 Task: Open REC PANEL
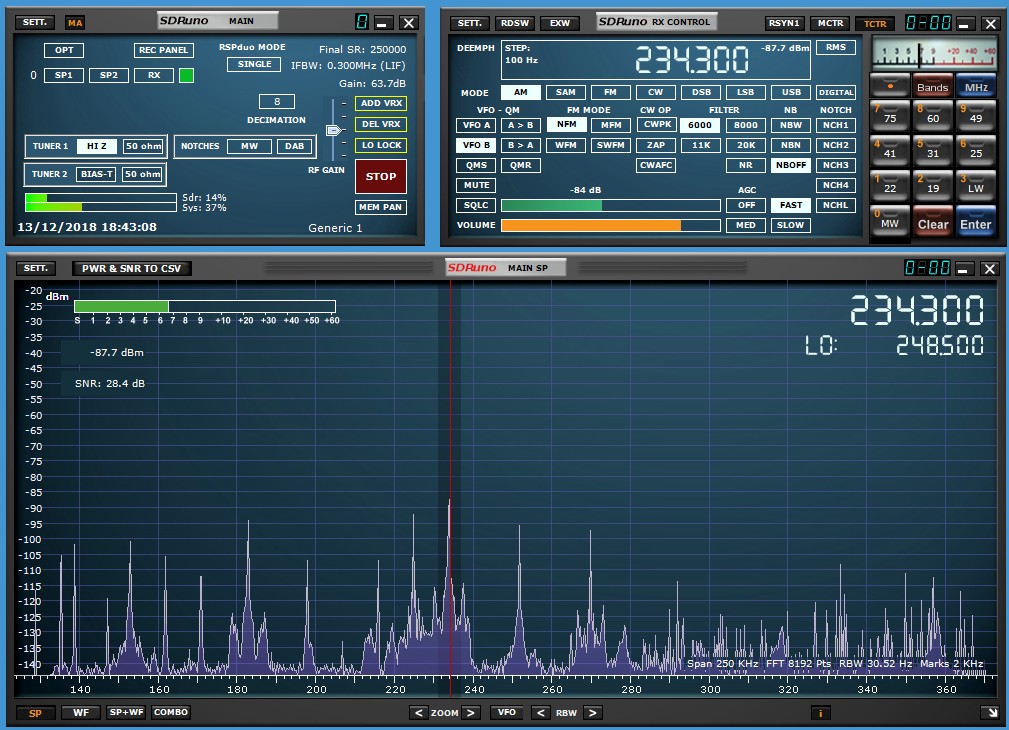tap(163, 50)
